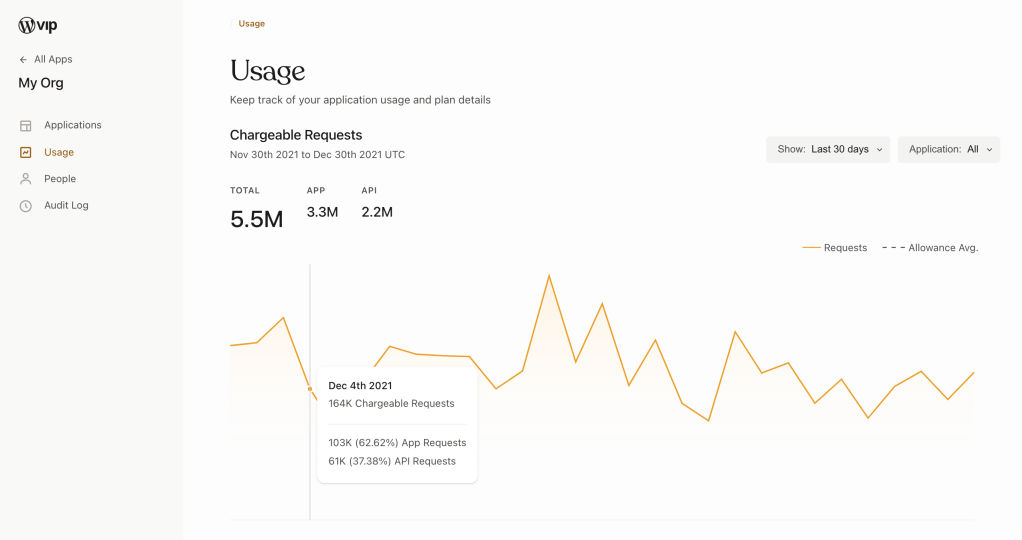Screen dimensions: 1022x540
Task: Select the Usage sidebar entry
Action: click(59, 153)
